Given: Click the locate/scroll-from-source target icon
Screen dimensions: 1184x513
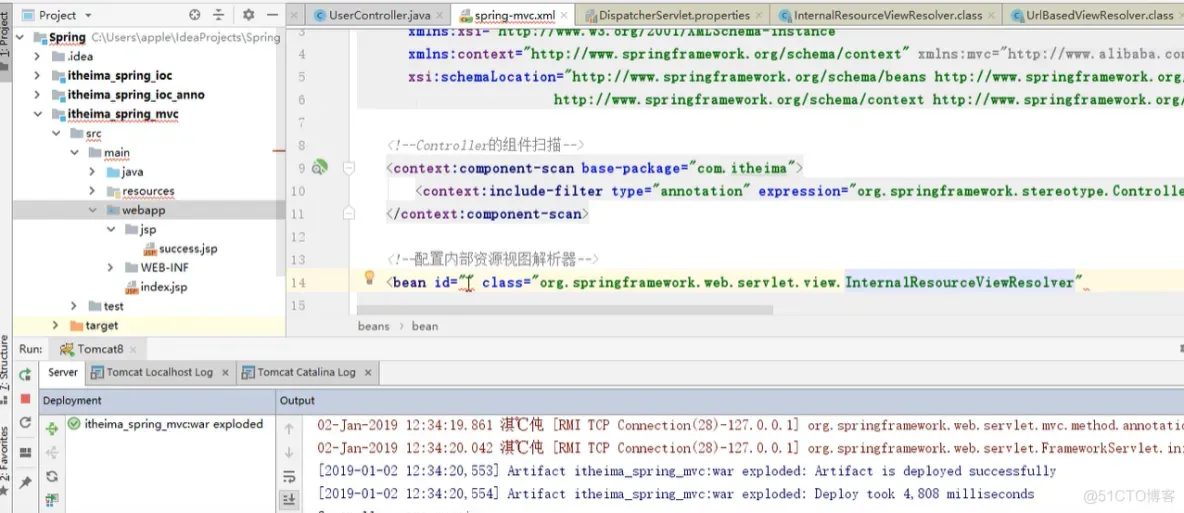Looking at the screenshot, I should click(x=195, y=14).
